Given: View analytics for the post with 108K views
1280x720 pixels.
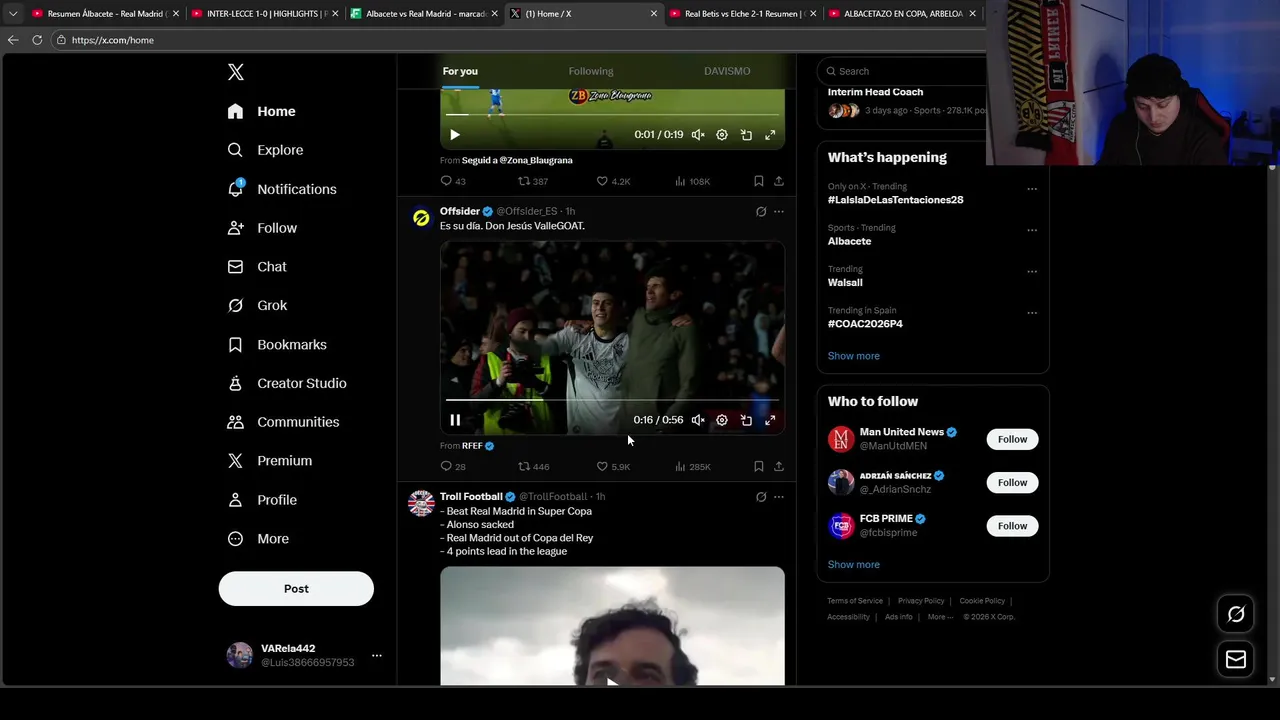Looking at the screenshot, I should tap(692, 181).
